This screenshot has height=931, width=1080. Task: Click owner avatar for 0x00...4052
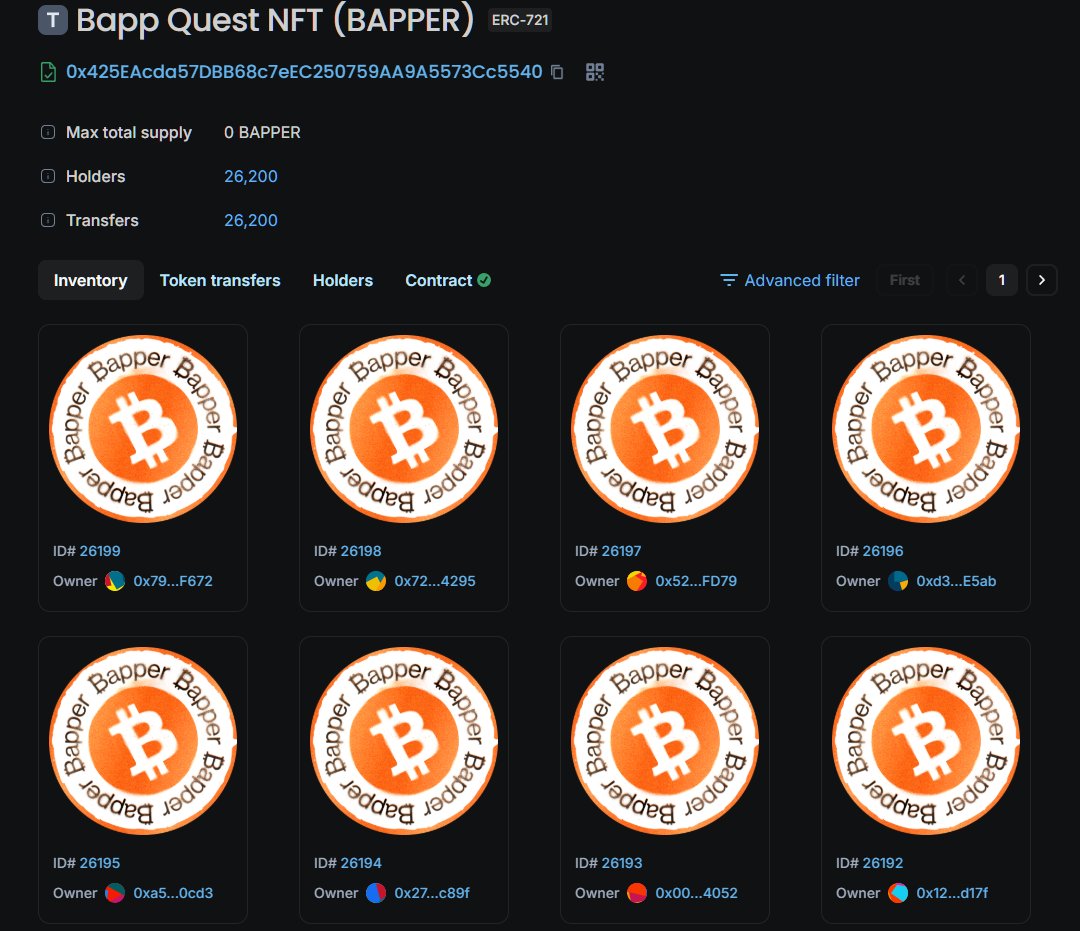click(x=637, y=893)
